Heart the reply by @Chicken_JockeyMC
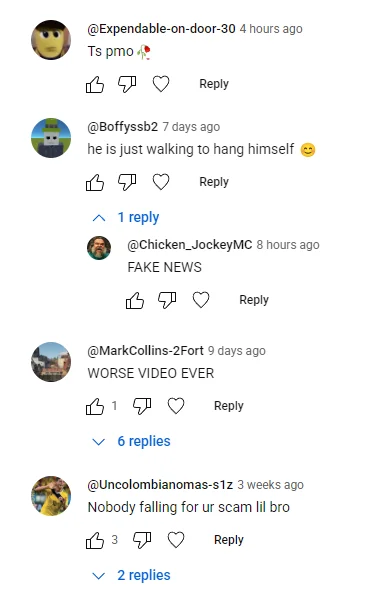367x593 pixels. [x=201, y=300]
